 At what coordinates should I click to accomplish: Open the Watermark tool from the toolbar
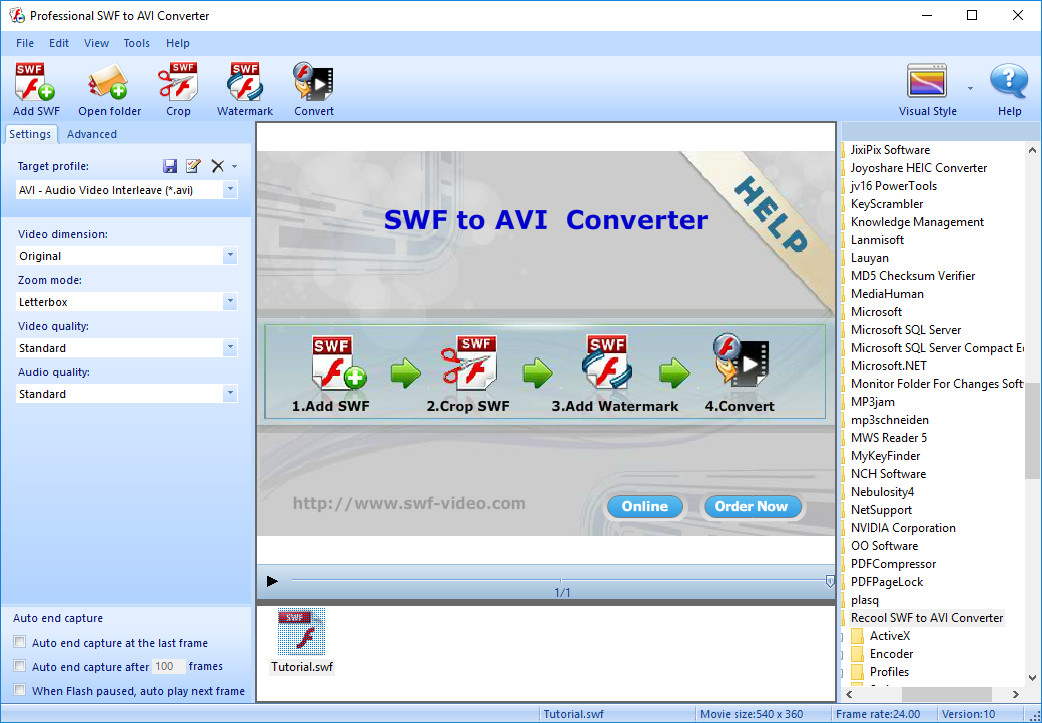pyautogui.click(x=245, y=82)
